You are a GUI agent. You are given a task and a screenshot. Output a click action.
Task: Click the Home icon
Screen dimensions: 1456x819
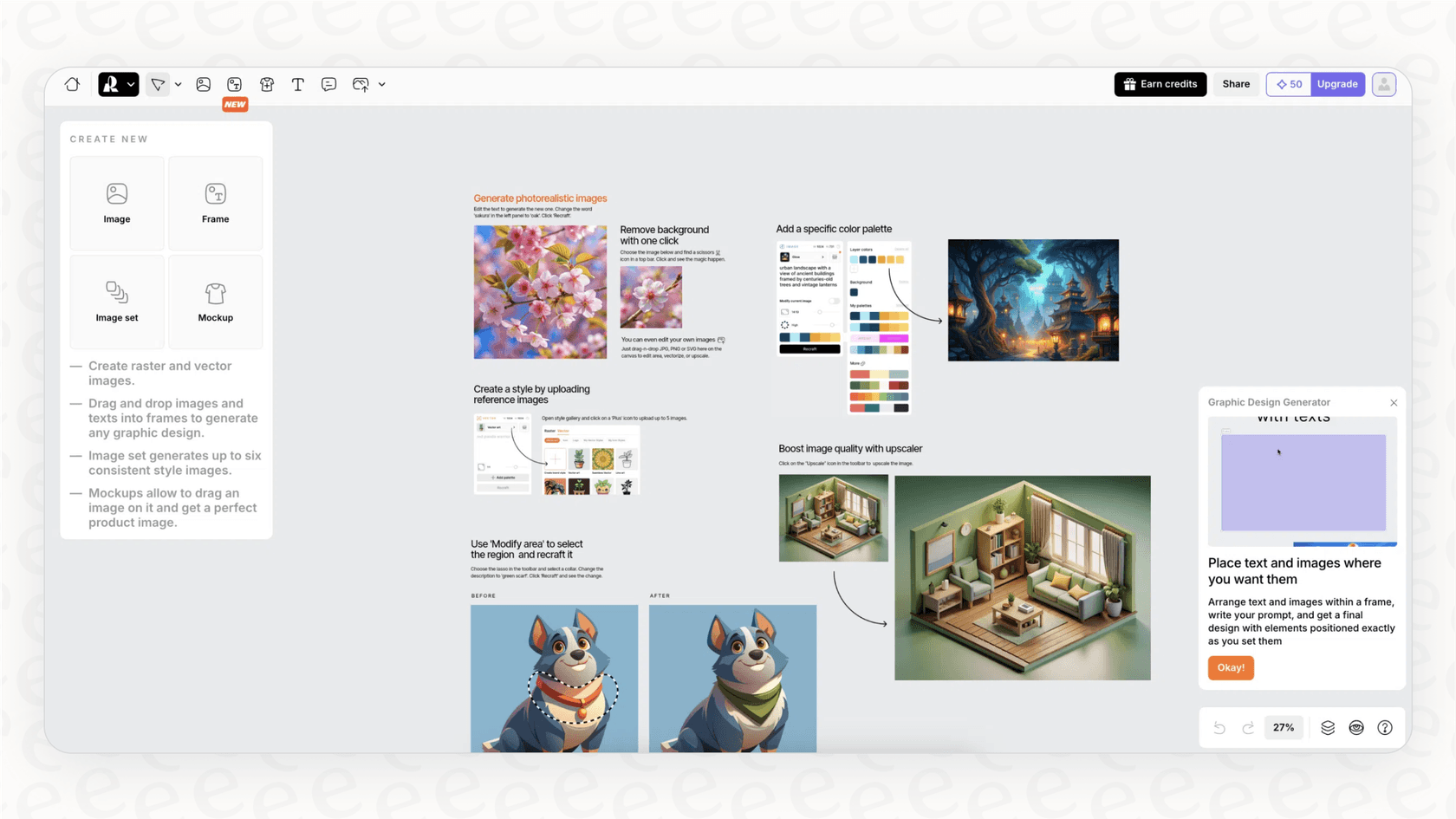click(72, 84)
